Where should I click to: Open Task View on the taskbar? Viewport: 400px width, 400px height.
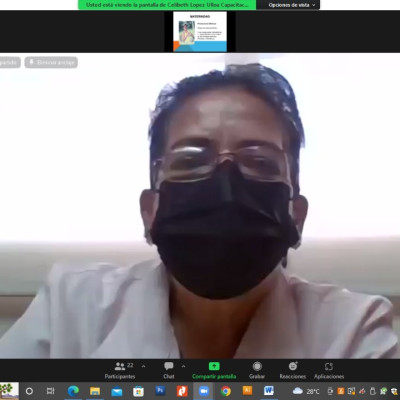(50, 391)
